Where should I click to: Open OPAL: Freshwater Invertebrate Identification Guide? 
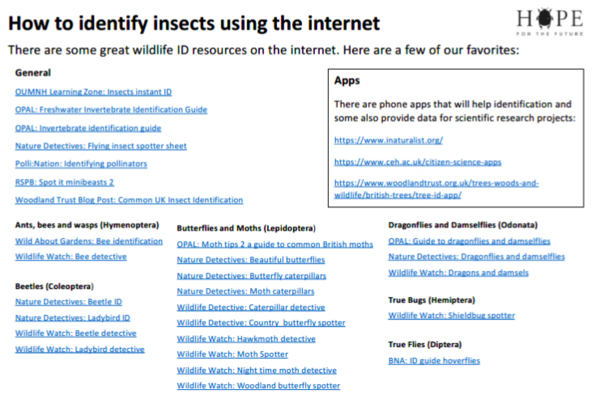tap(111, 109)
